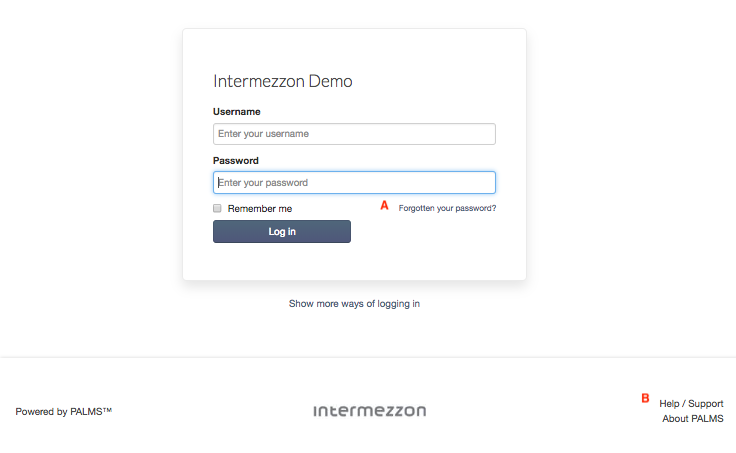Open the About PALMS link
This screenshot has width=736, height=453.
point(693,419)
